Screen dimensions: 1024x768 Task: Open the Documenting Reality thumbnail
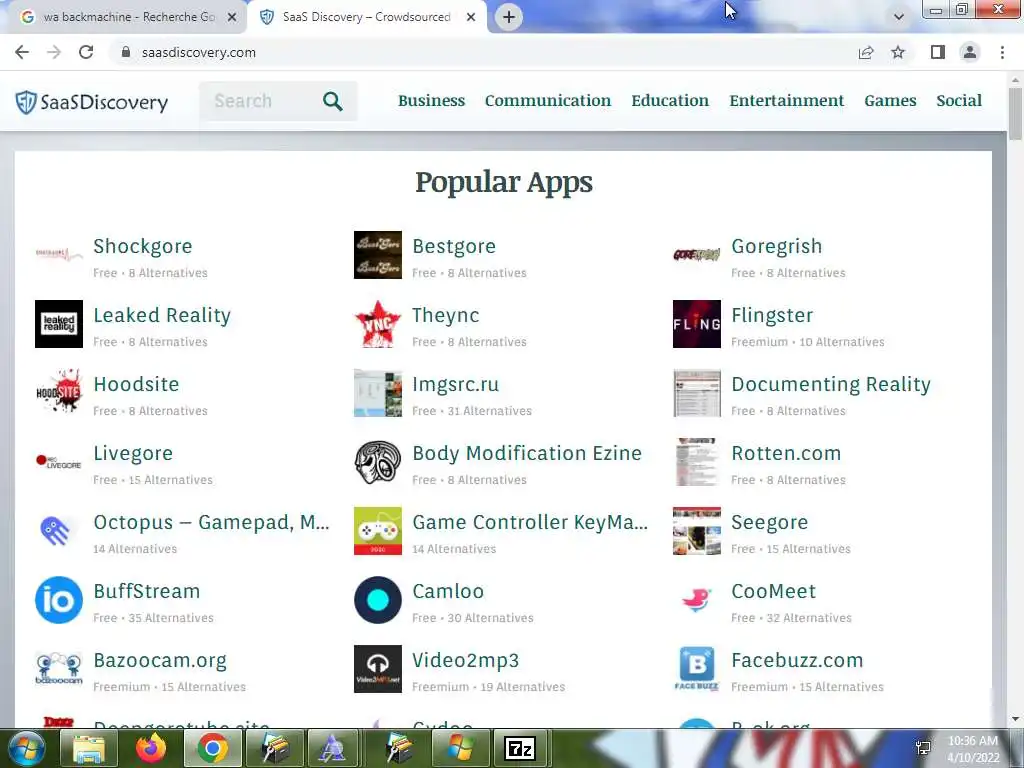pyautogui.click(x=697, y=393)
